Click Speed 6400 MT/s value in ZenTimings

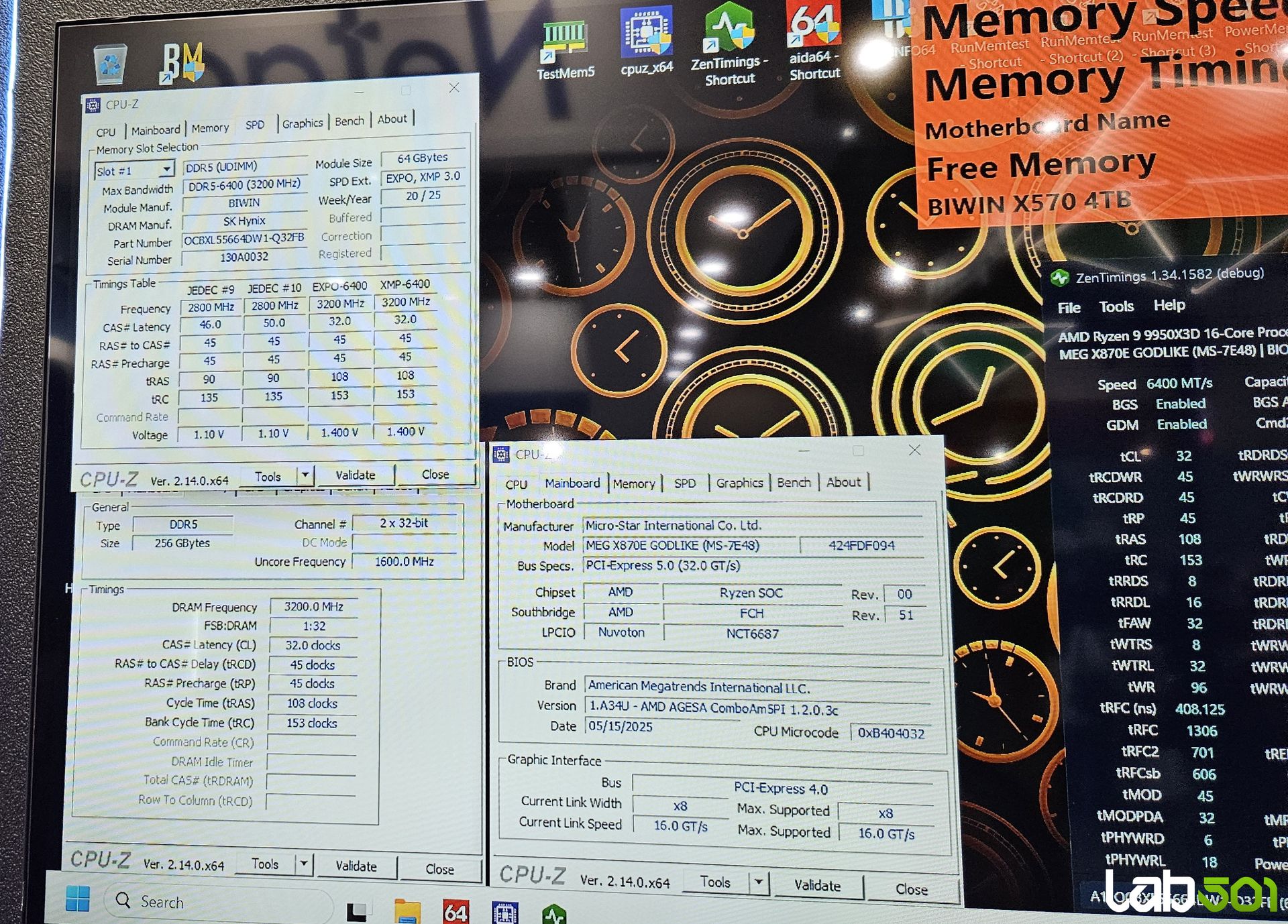[1179, 384]
